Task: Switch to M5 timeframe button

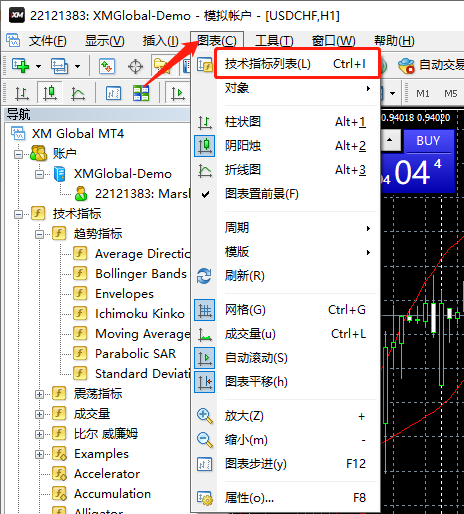Action: (x=451, y=94)
